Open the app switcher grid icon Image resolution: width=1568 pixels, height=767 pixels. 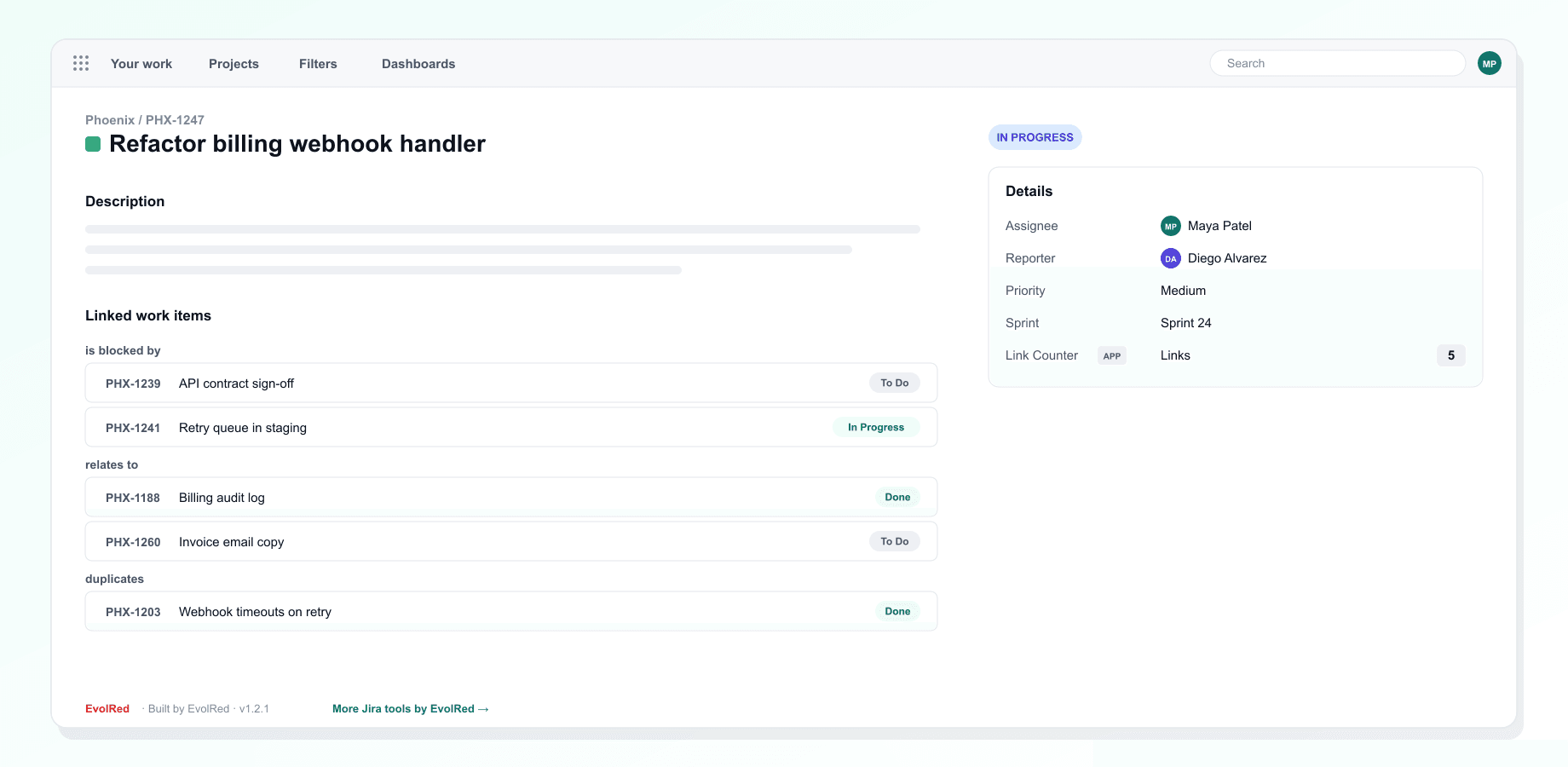click(81, 63)
